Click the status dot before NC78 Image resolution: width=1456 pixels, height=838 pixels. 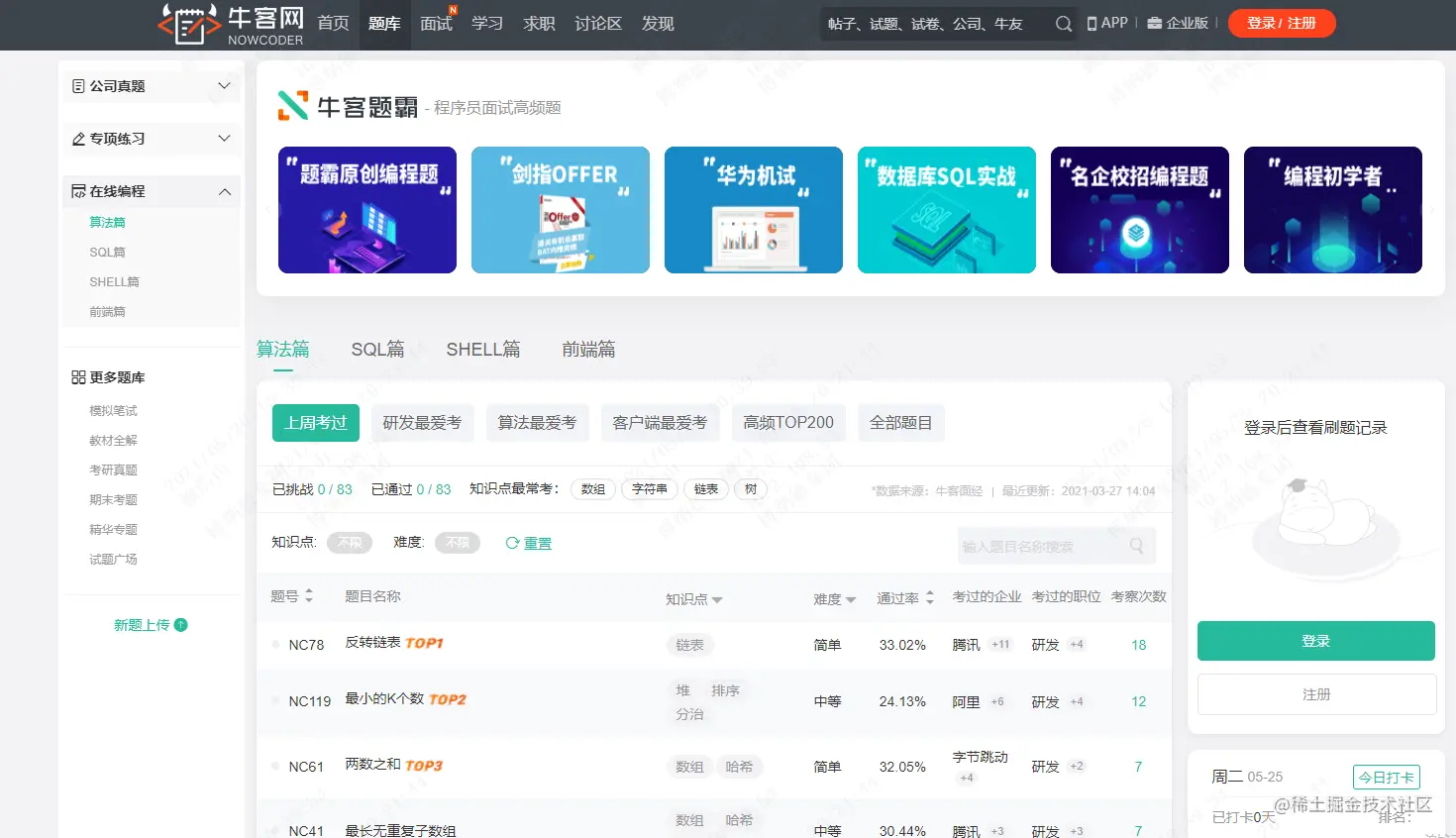pos(276,645)
